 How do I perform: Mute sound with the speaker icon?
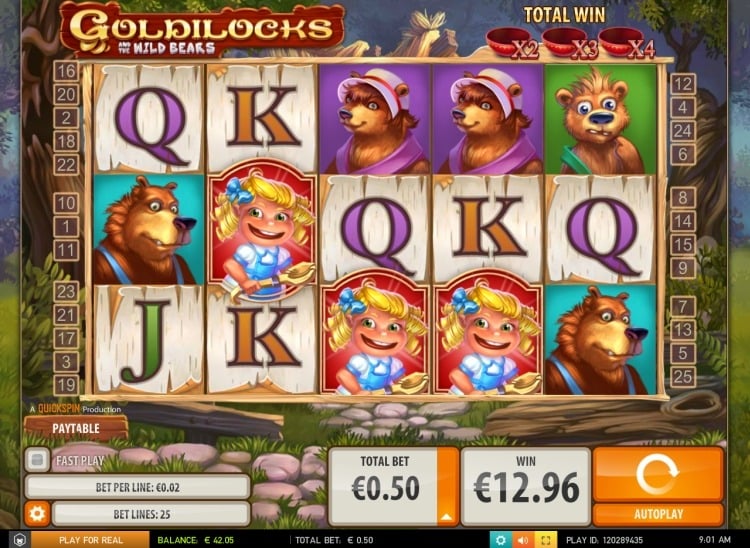(523, 540)
